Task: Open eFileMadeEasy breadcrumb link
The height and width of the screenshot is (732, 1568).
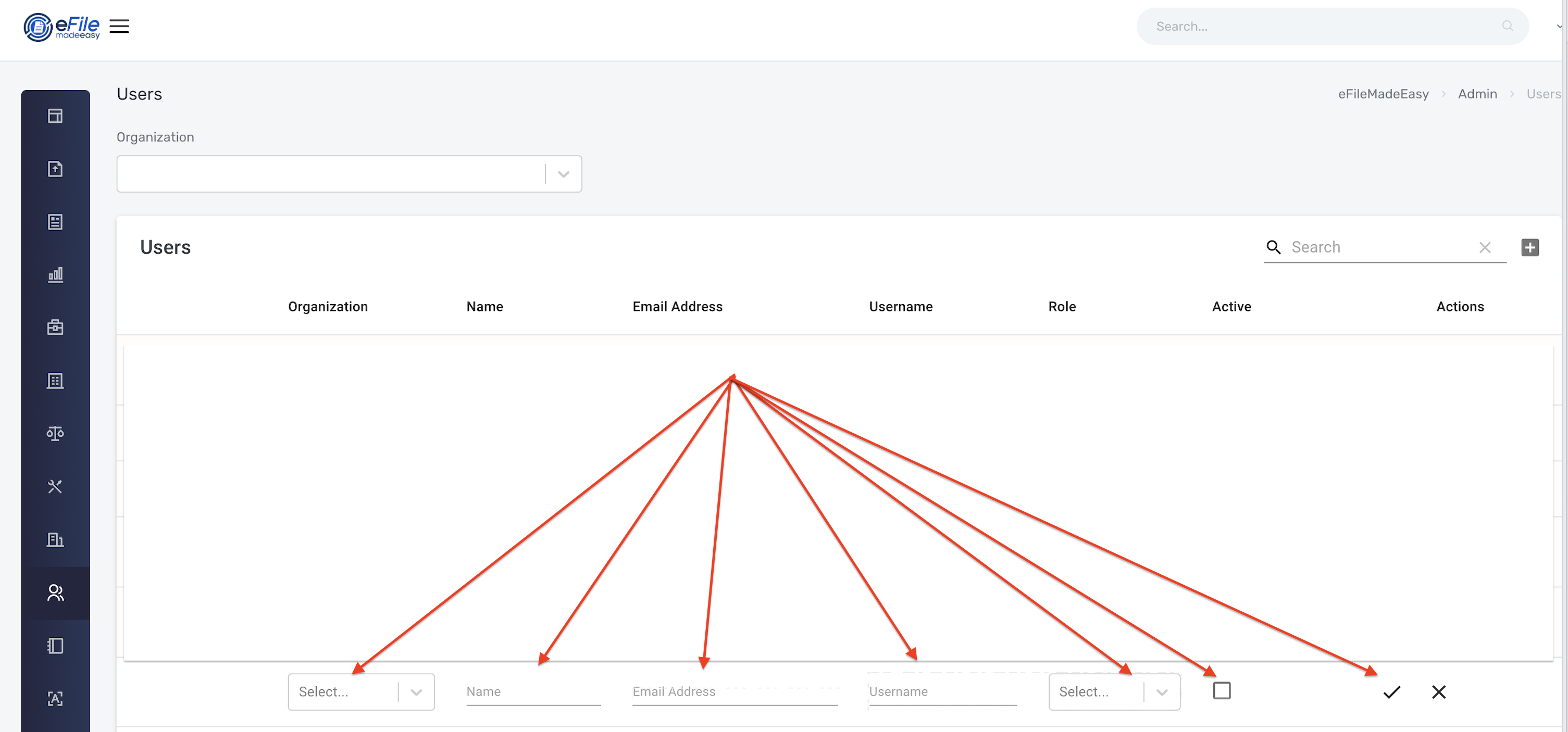Action: 1383,94
